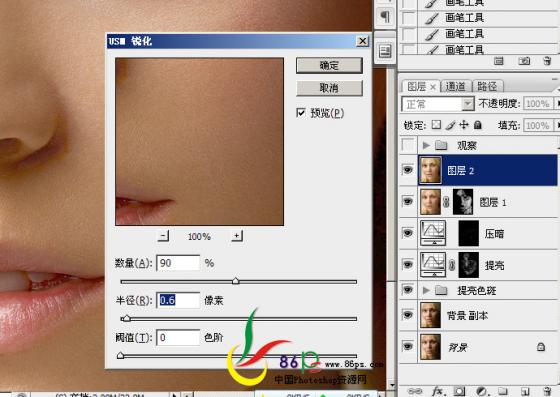Click zoom out minus button under preview

[164, 236]
